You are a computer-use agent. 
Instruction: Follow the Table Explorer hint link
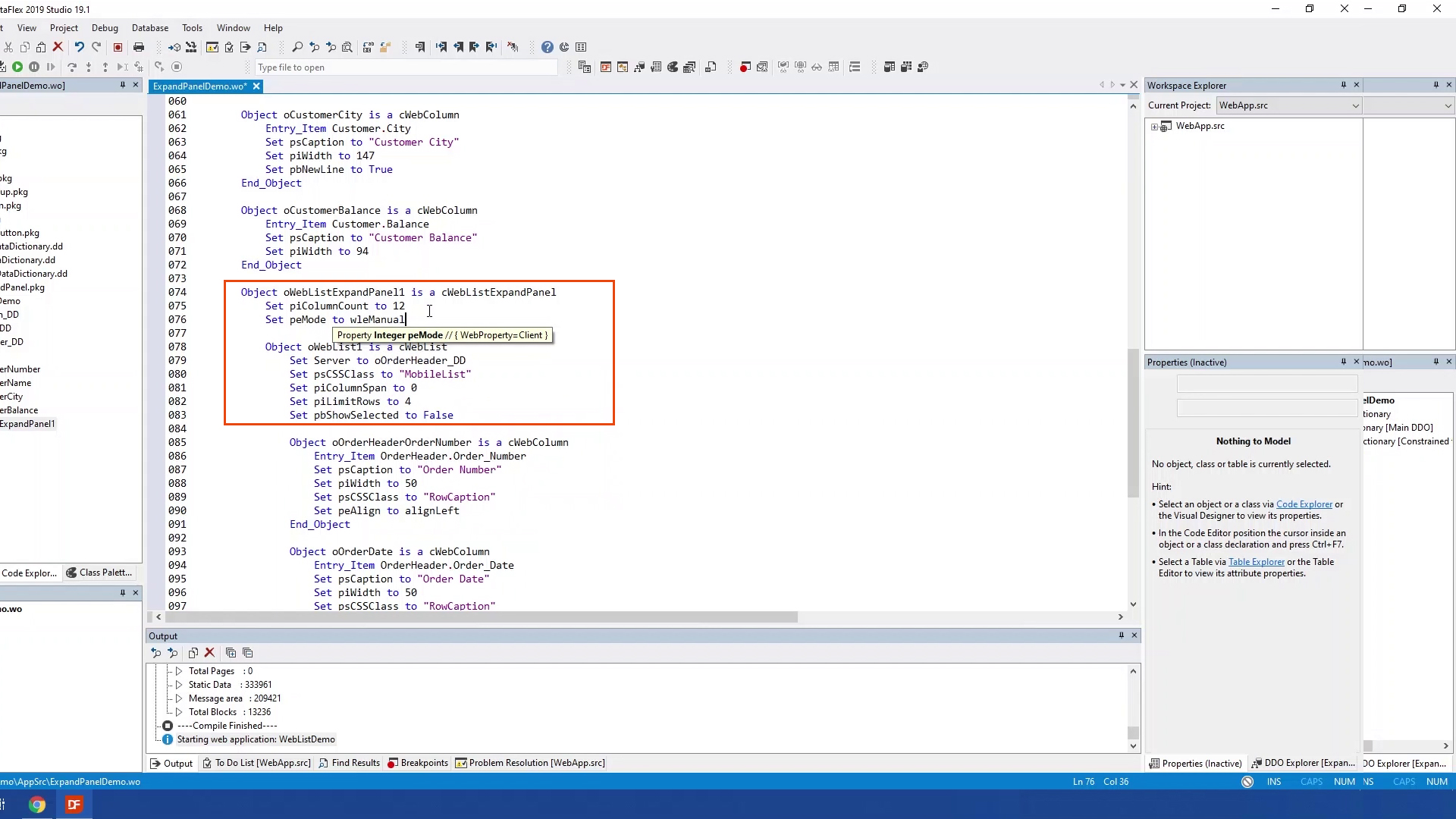(1256, 562)
